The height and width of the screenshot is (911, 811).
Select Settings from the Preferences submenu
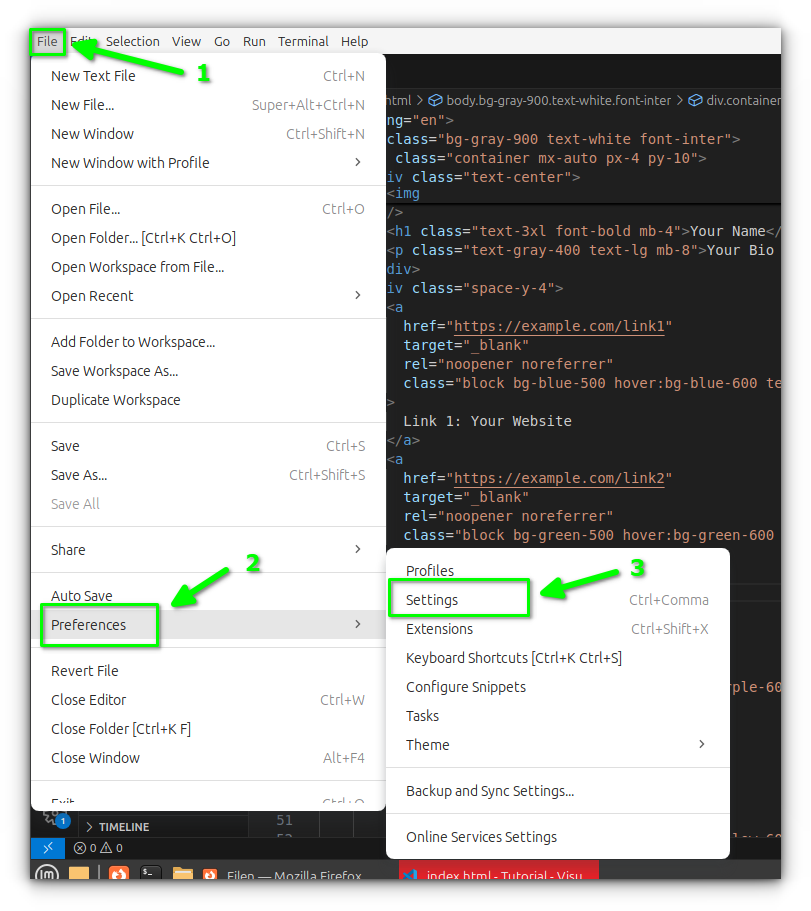click(x=432, y=600)
